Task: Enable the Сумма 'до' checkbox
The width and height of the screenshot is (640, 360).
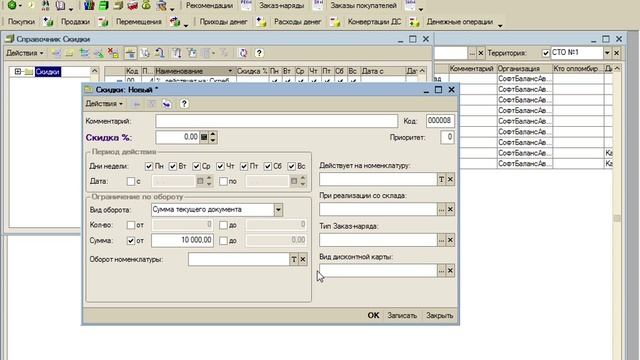Action: (223, 241)
